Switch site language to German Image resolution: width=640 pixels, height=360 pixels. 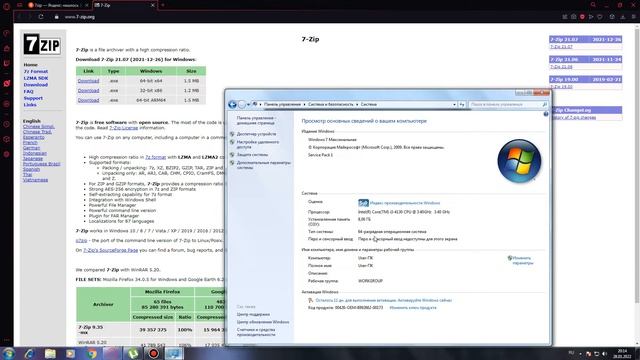click(31, 148)
